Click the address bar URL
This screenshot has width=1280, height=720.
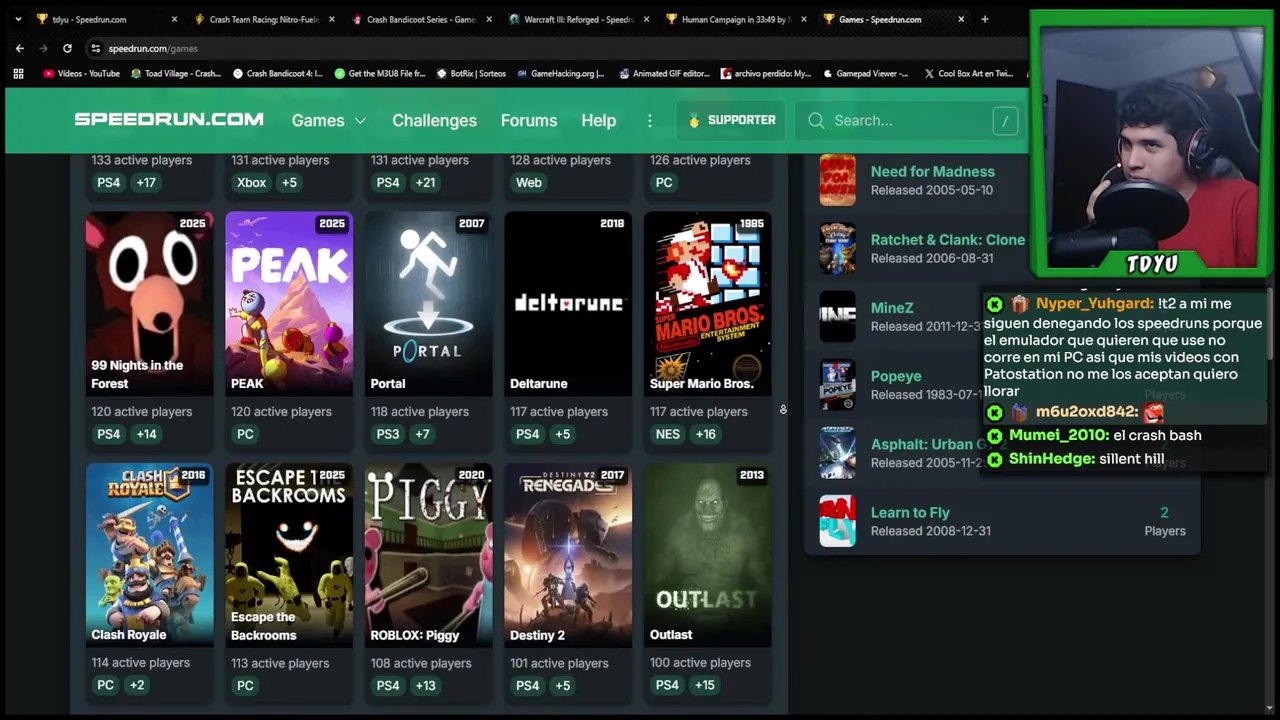(x=153, y=48)
